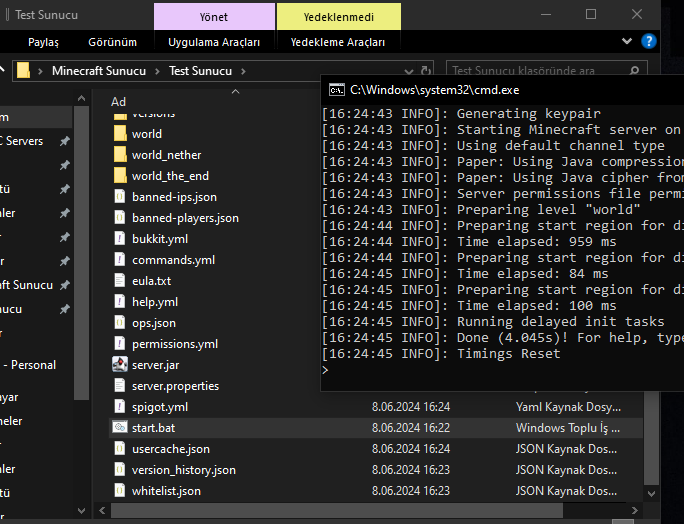The width and height of the screenshot is (684, 524).
Task: Click the start.bat date 8.06.2024 16:22
Action: (410, 428)
